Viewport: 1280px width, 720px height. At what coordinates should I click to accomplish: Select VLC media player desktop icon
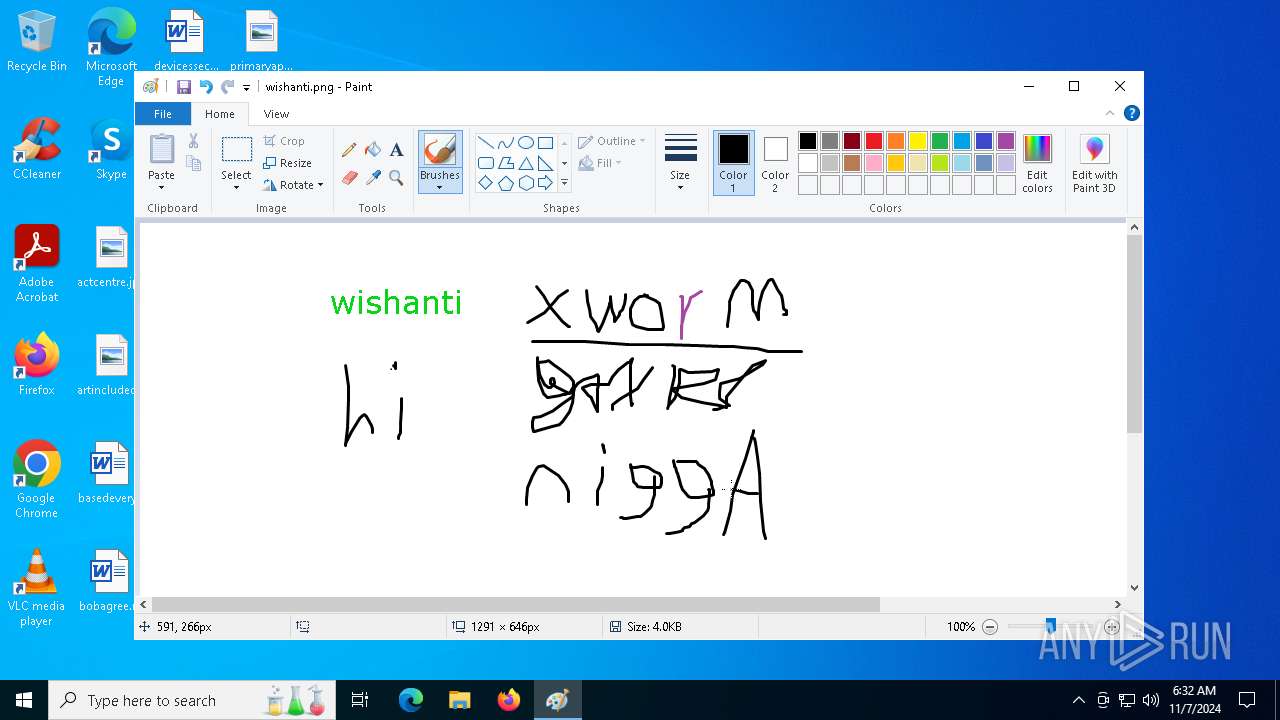click(37, 588)
